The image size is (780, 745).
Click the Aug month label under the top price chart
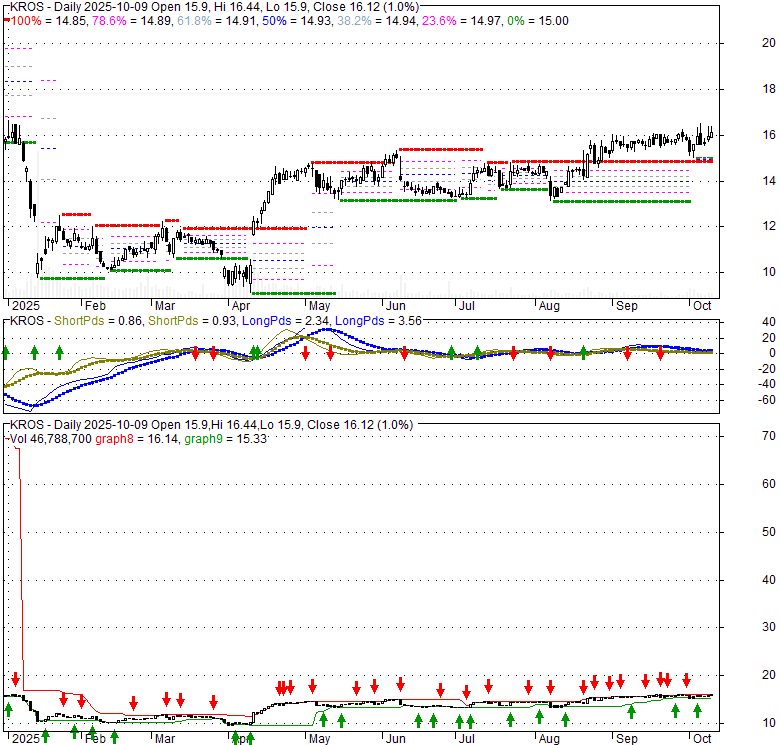(x=549, y=306)
